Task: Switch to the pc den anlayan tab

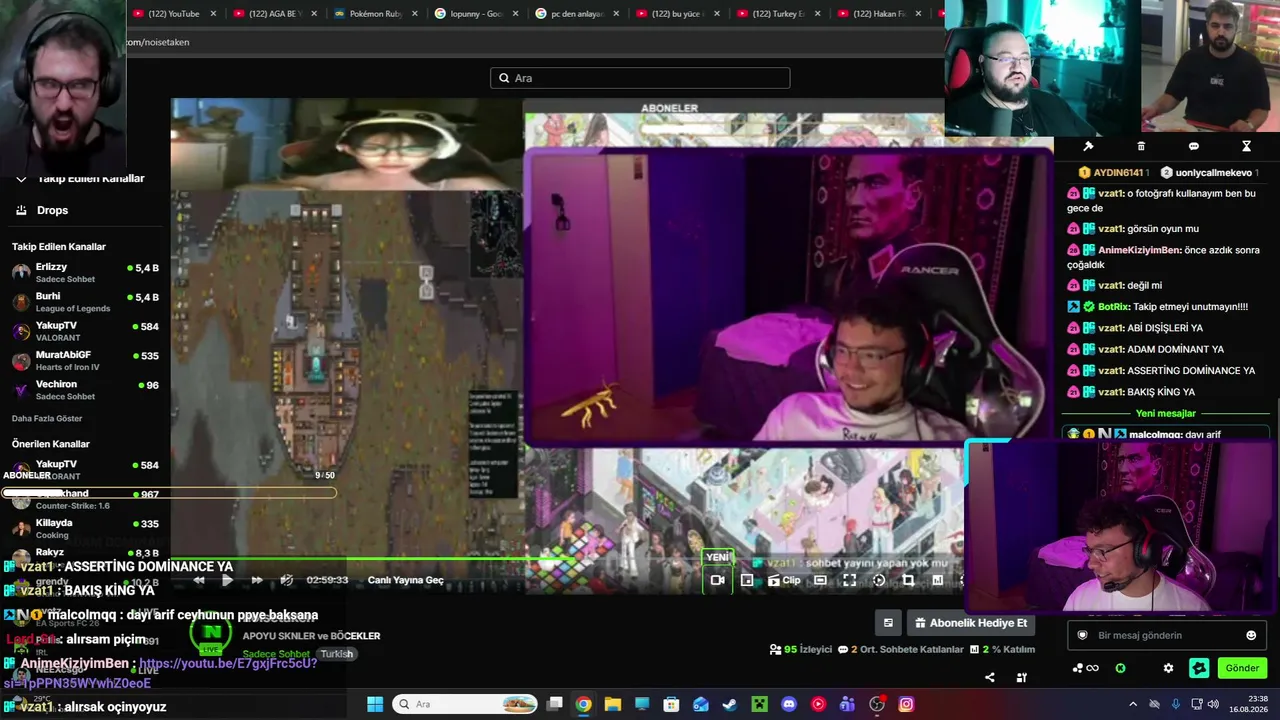Action: [x=578, y=14]
